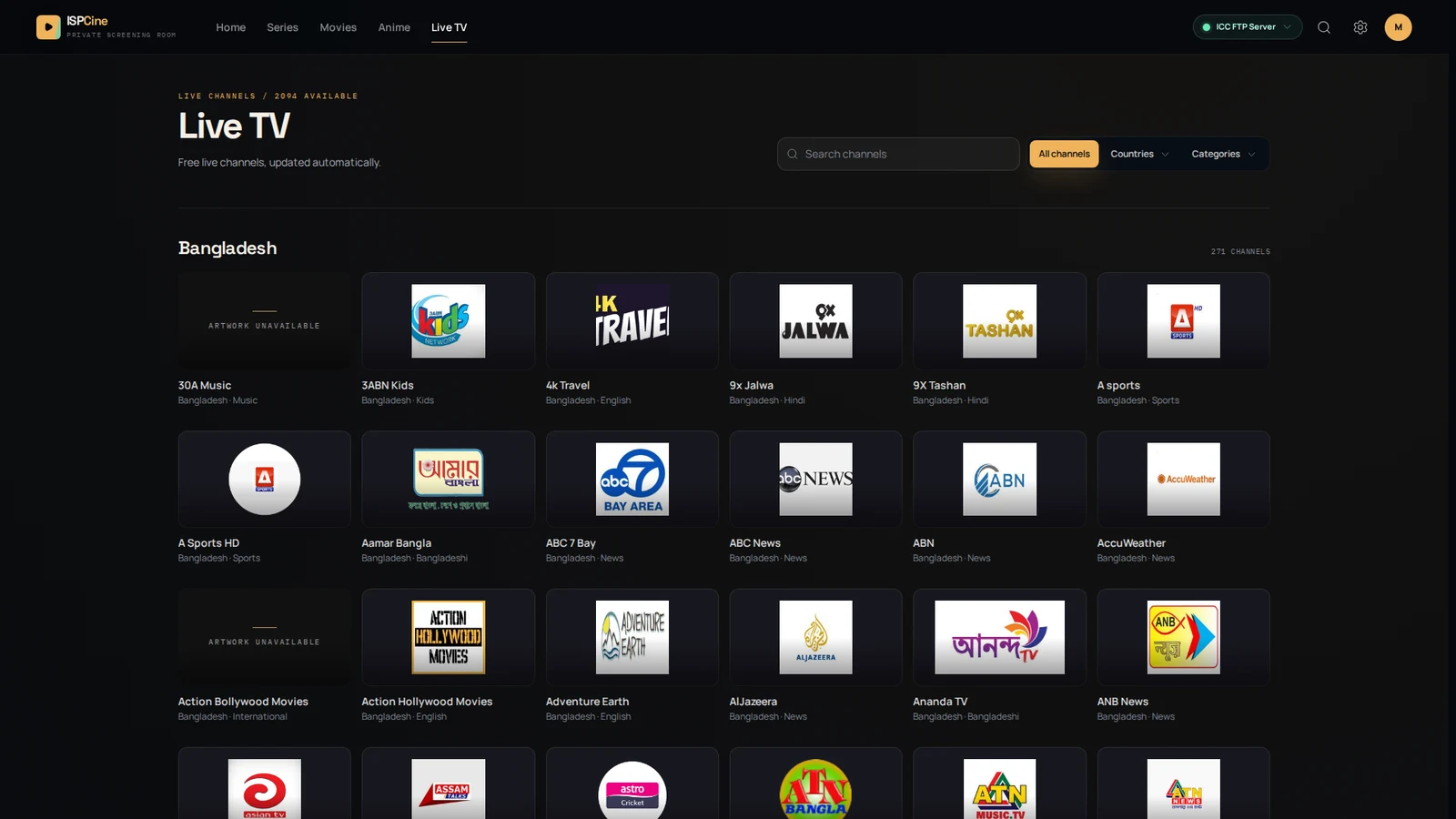
Task: Open the 9x Jalwa channel logo
Action: point(816,321)
